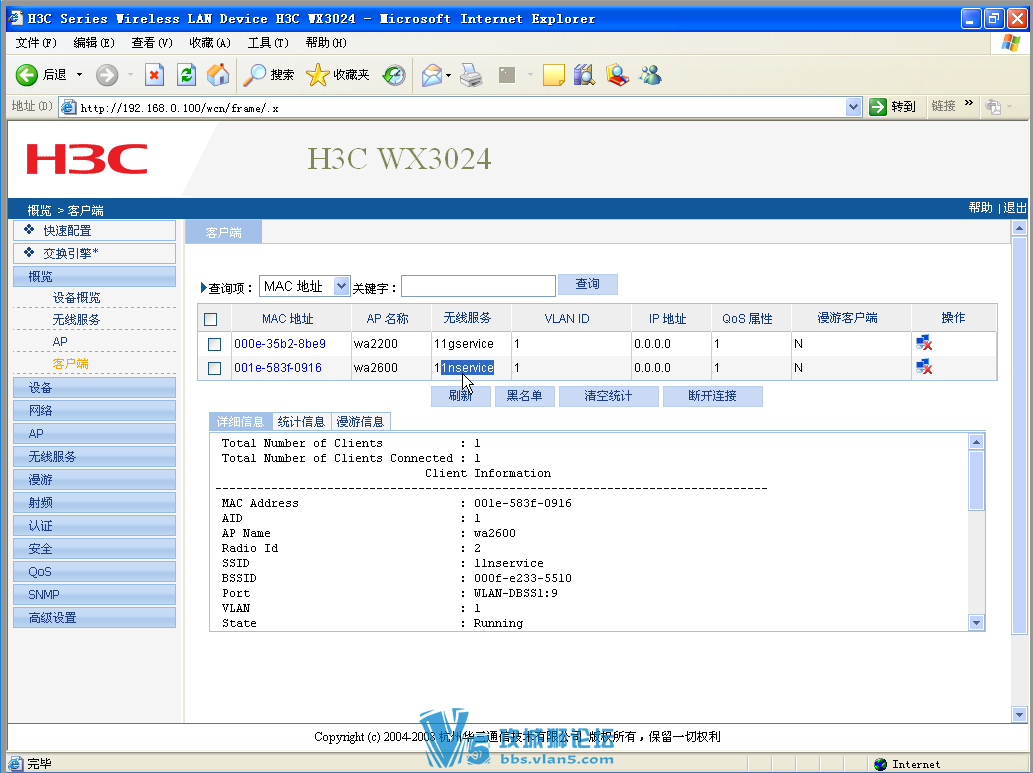
Task: Open the 快速配置 sidebar item
Action: pyautogui.click(x=94, y=231)
